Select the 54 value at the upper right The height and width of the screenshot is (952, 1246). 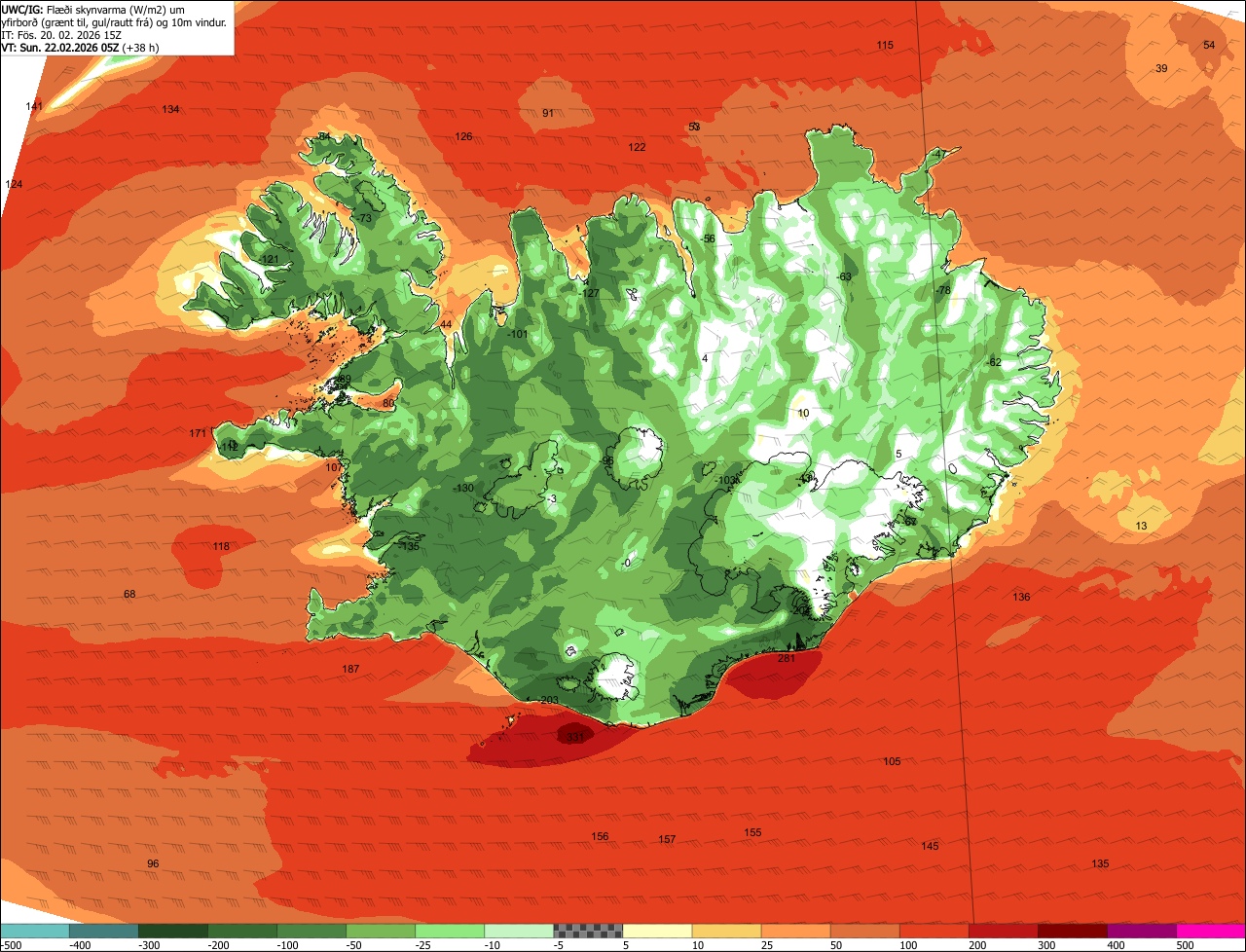[x=1209, y=45]
